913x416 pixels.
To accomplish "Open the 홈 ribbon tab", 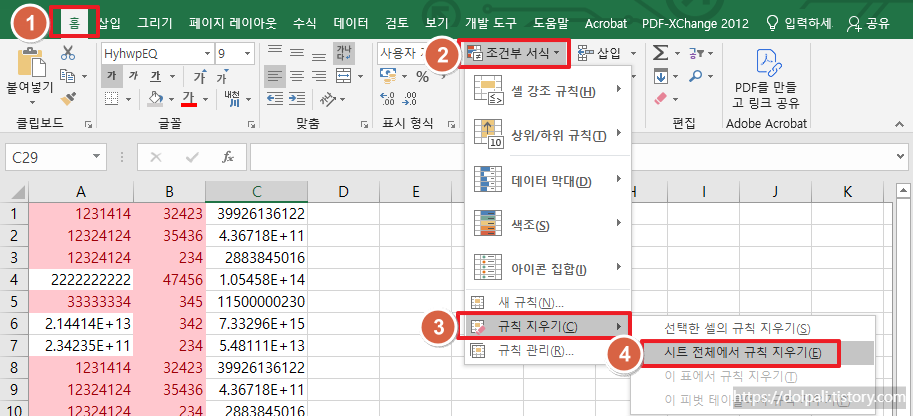I will (75, 23).
